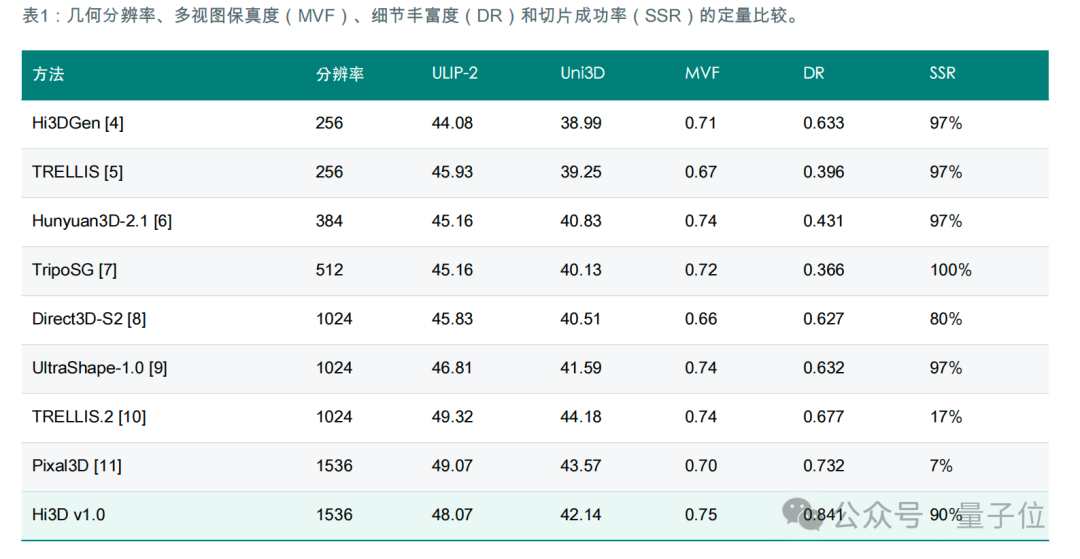Select the Hi3D v1.0 method name
This screenshot has height=559, width=1080.
pyautogui.click(x=68, y=514)
